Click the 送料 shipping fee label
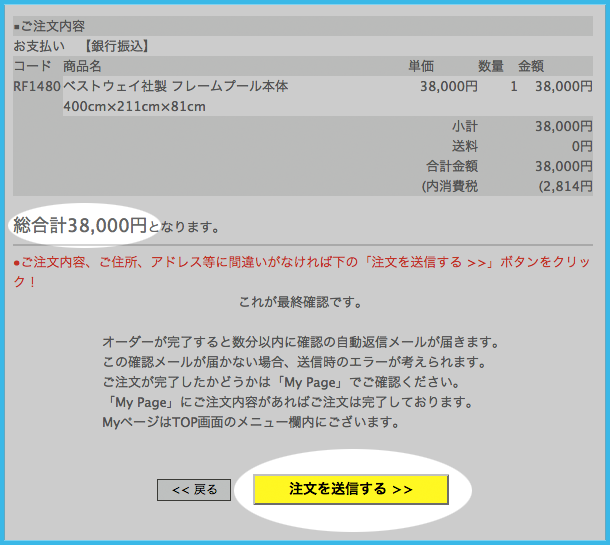610x545 pixels. click(465, 147)
